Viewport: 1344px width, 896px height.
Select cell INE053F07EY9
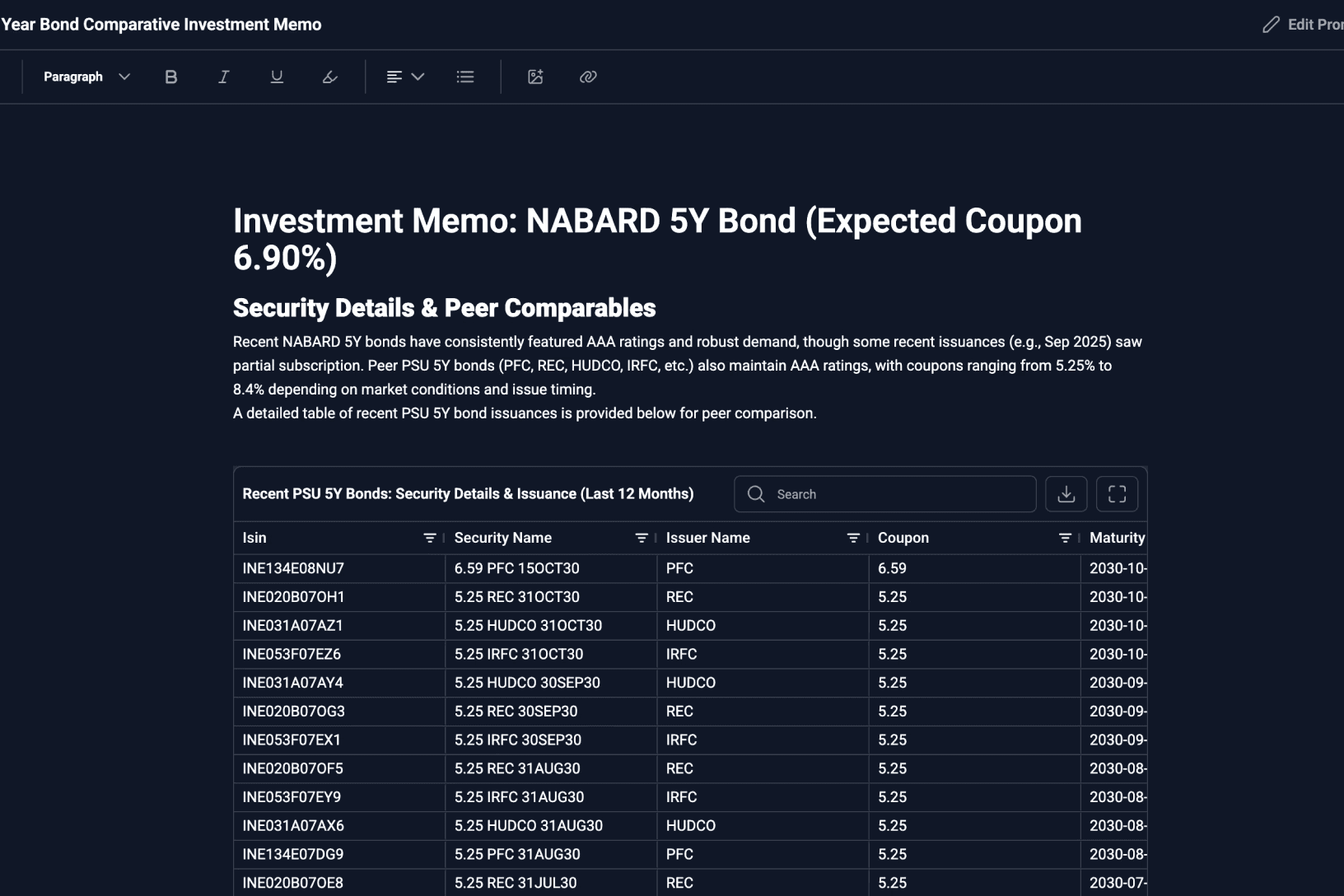tap(339, 797)
